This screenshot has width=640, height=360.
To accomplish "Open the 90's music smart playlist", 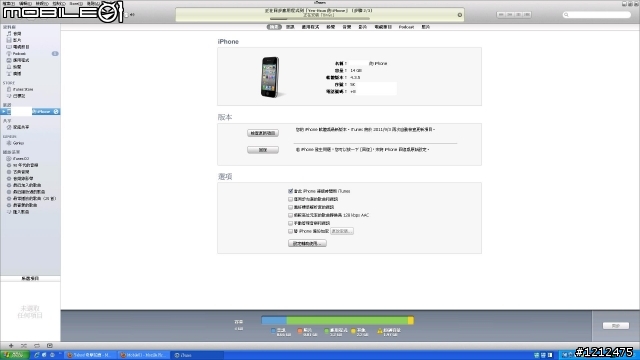I will pos(25,165).
